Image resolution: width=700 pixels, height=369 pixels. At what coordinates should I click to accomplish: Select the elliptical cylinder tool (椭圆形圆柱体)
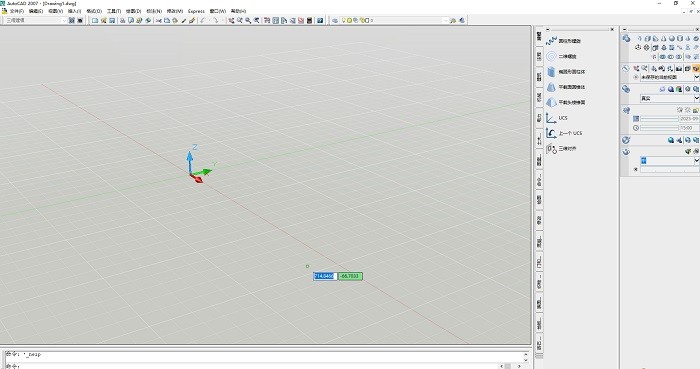tap(565, 71)
